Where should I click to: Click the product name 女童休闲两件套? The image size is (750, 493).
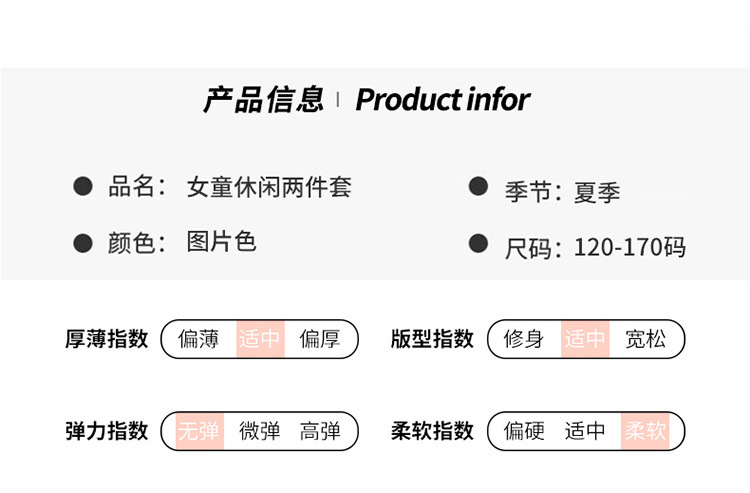coord(269,187)
